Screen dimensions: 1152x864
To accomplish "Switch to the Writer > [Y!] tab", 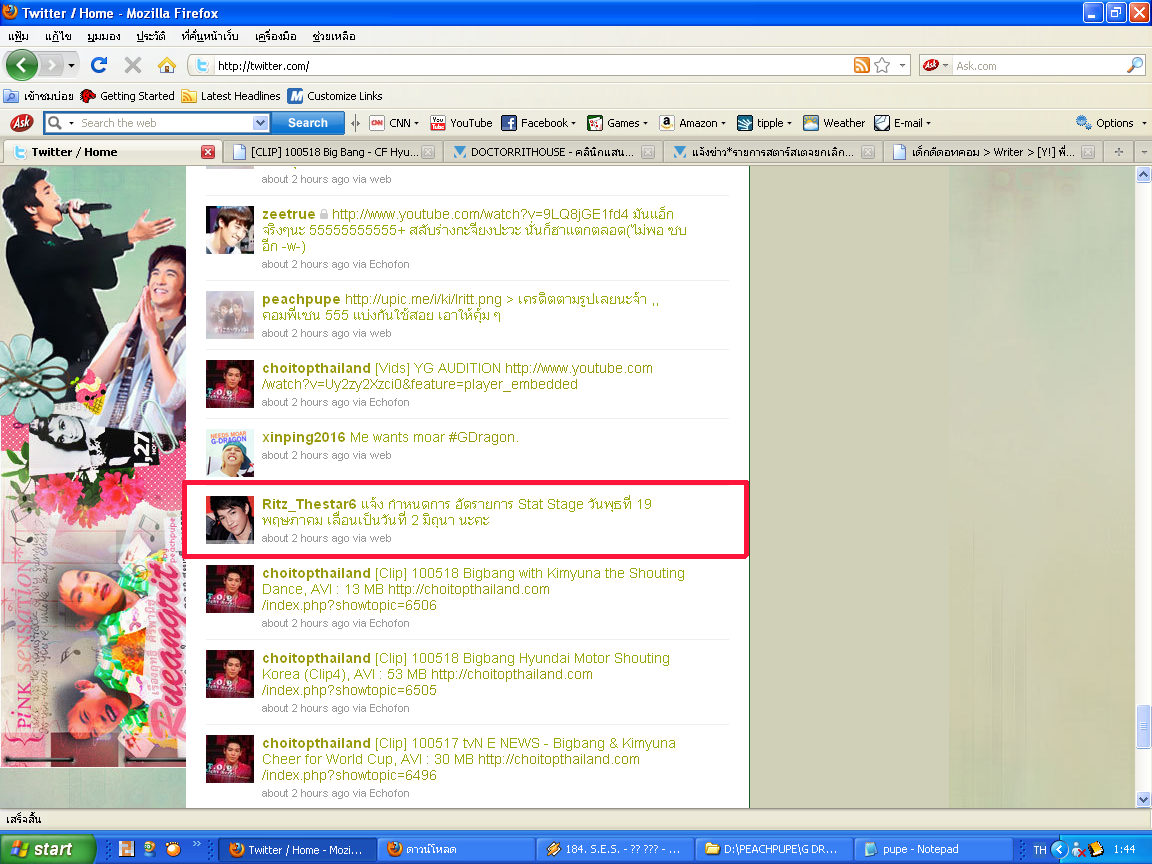I will [993, 152].
